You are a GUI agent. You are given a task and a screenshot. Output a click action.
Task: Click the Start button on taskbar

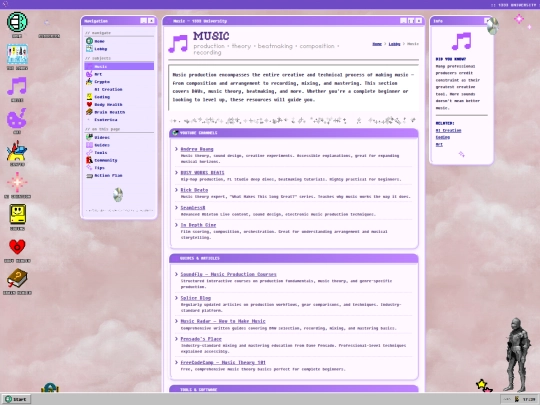tap(17, 399)
